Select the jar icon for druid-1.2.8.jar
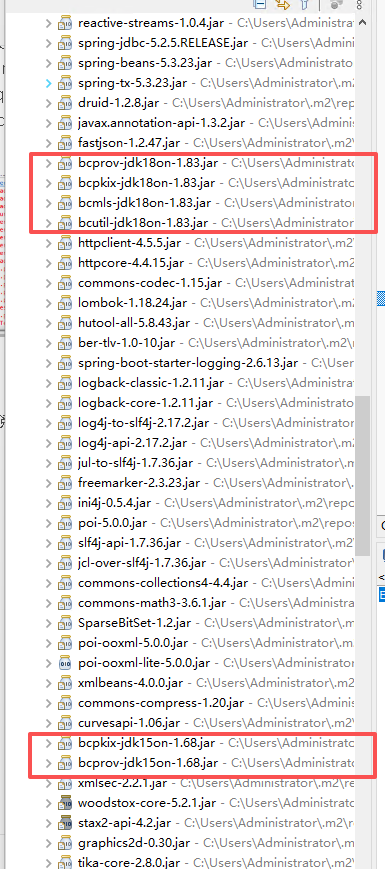The width and height of the screenshot is (385, 869). click(65, 103)
